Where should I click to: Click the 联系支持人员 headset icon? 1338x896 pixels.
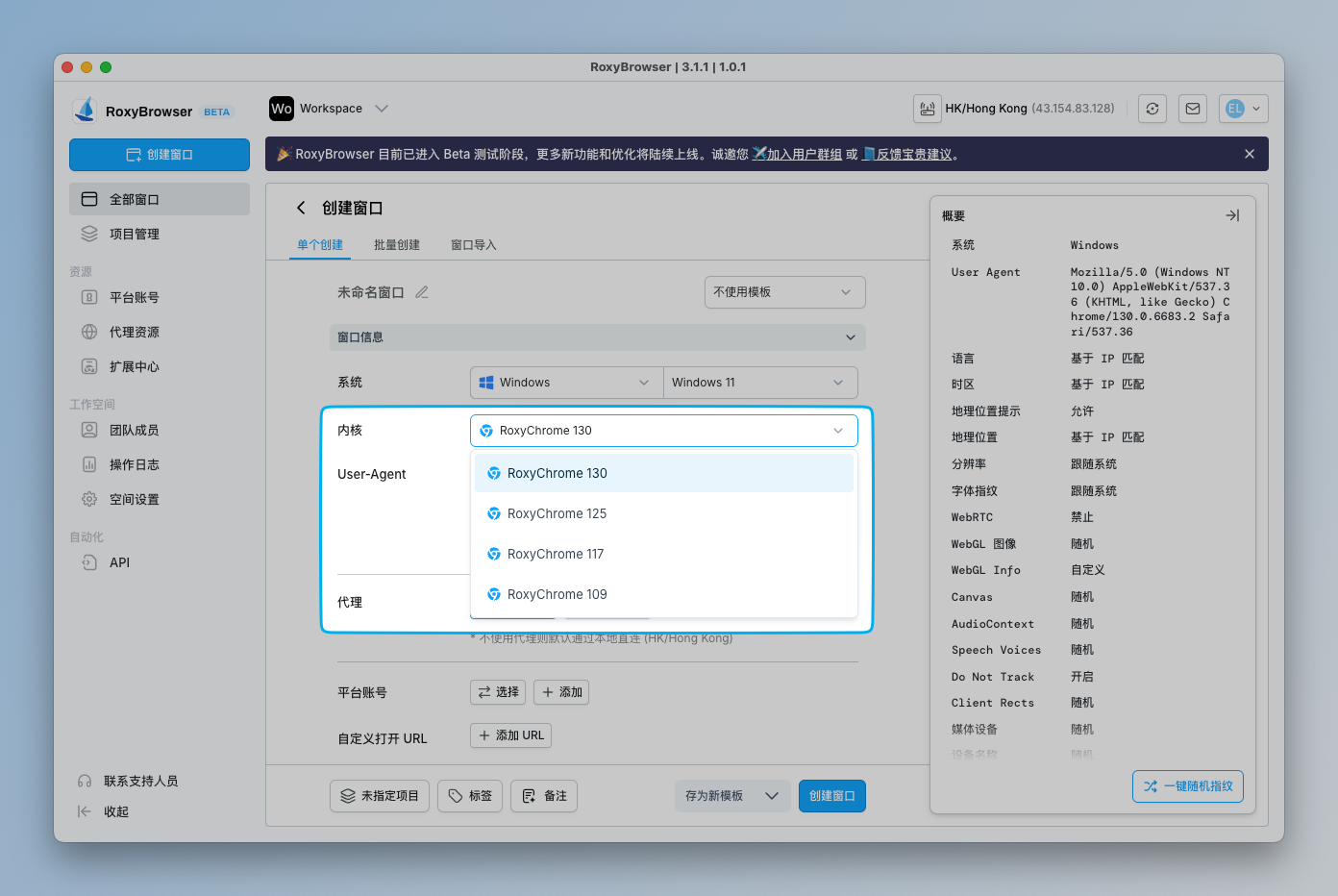pos(85,782)
